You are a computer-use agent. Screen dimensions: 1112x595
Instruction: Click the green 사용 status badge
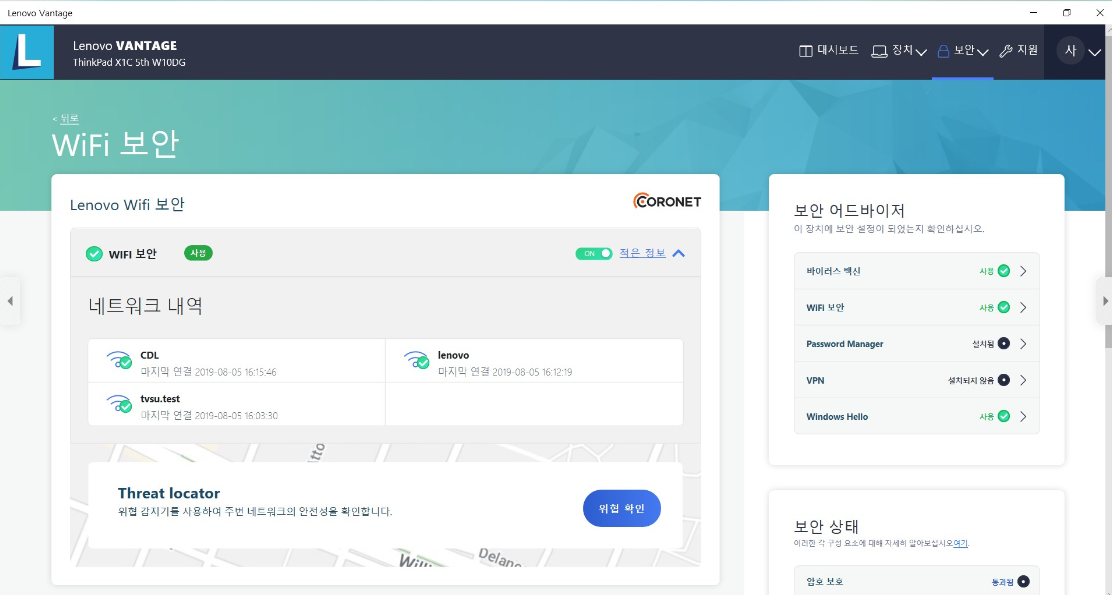(198, 253)
